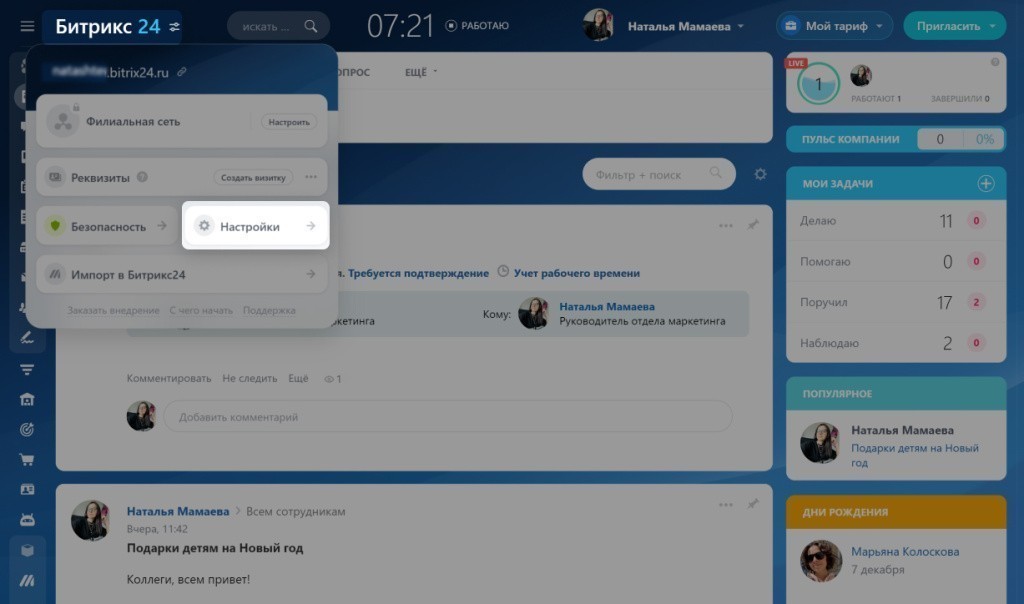The height and width of the screenshot is (604, 1024).
Task: Open the shopping cart section in the sidebar
Action: click(27, 460)
